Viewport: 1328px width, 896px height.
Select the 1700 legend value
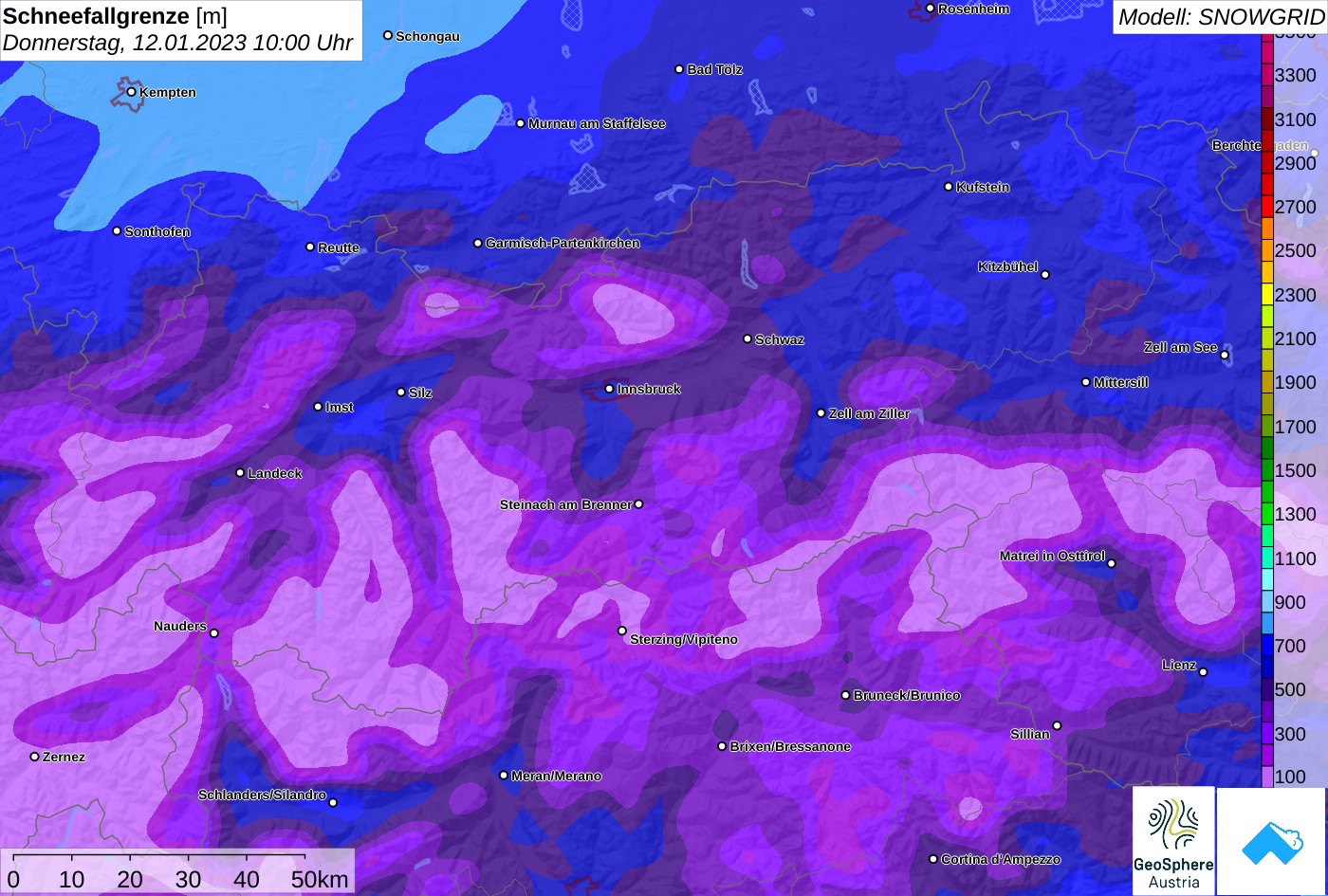tap(1296, 427)
